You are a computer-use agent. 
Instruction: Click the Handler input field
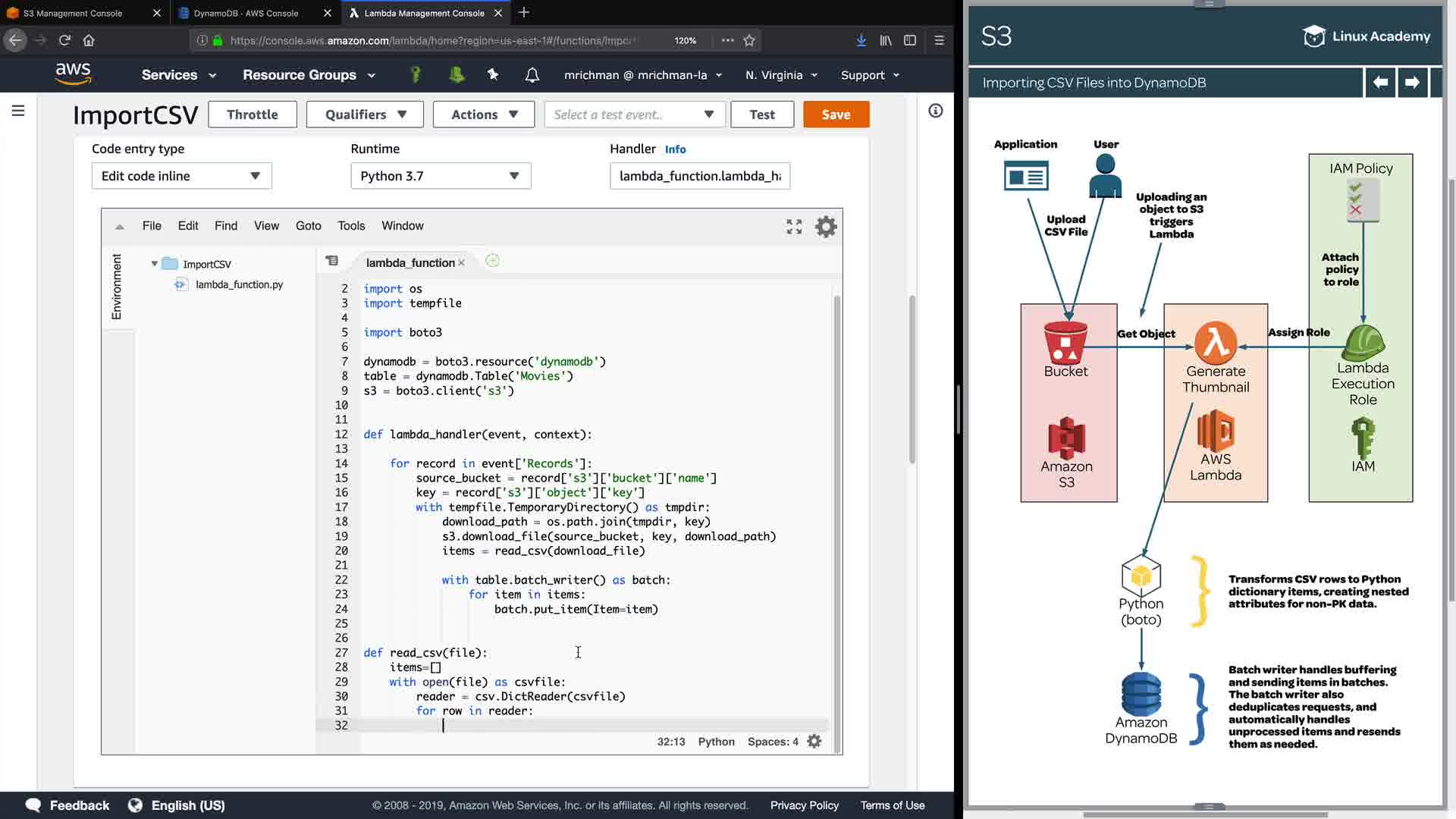(699, 176)
